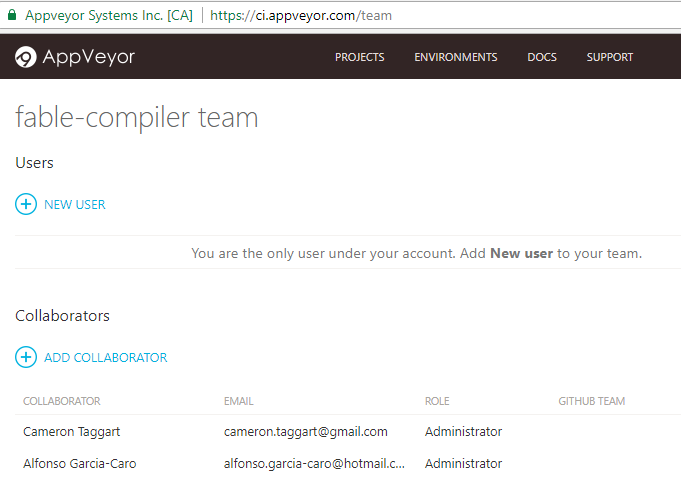Click the Appveyor Systems Inc. [CA] certificate label

(109, 16)
